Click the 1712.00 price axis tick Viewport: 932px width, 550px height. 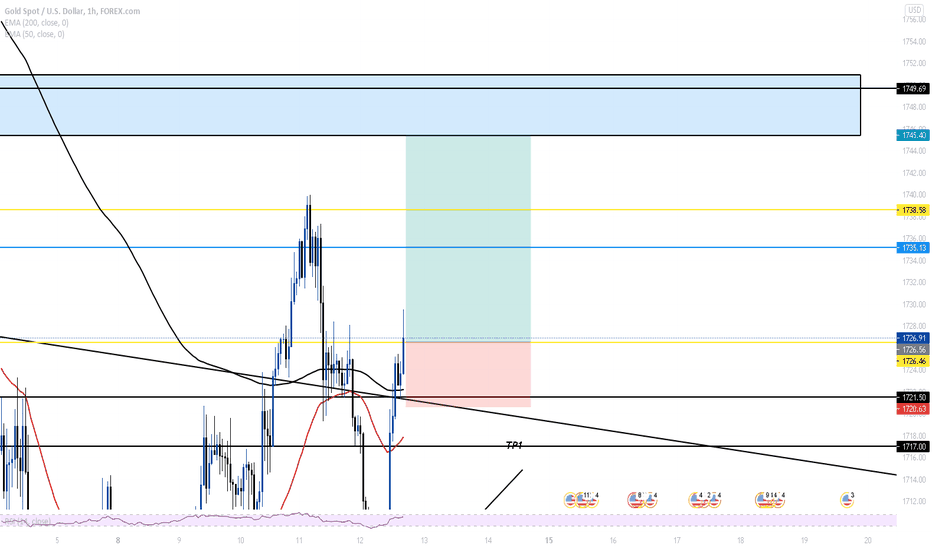[x=914, y=501]
